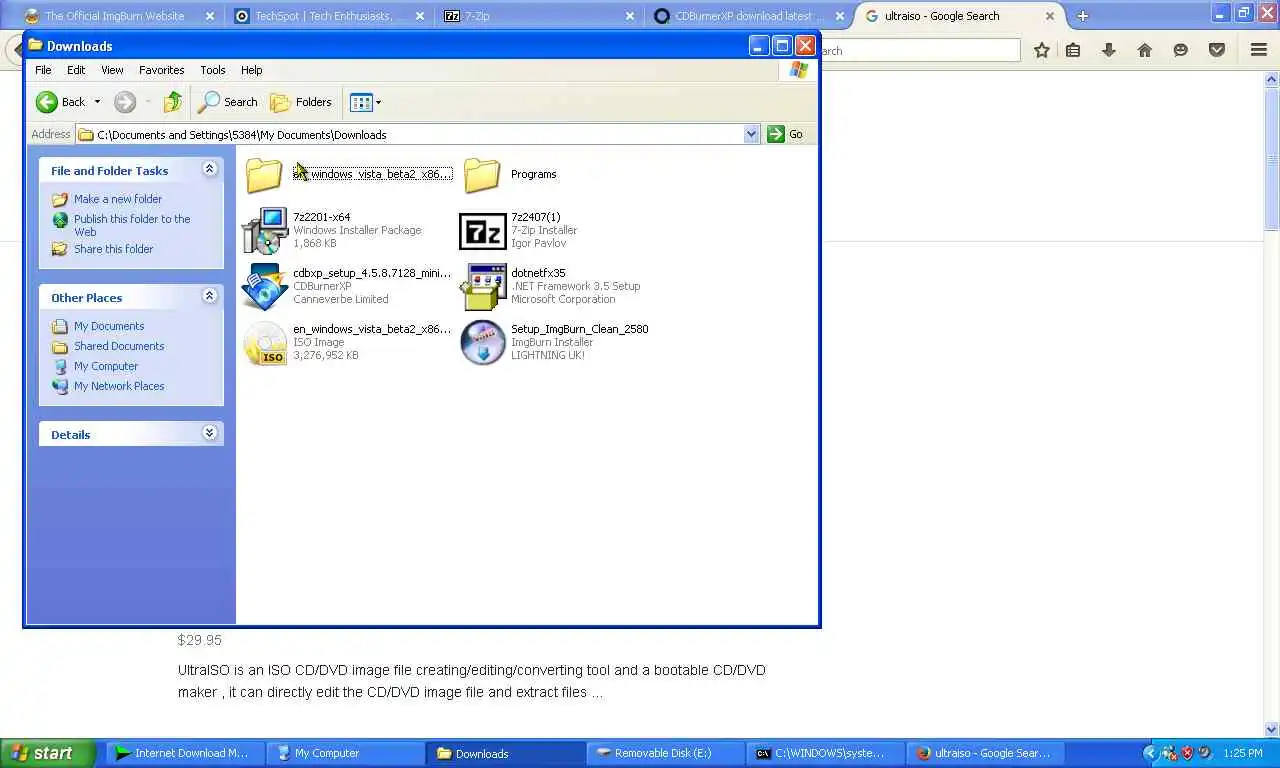Open Firefox hamburger menu
Screen dimensions: 1280x768
(x=1259, y=50)
